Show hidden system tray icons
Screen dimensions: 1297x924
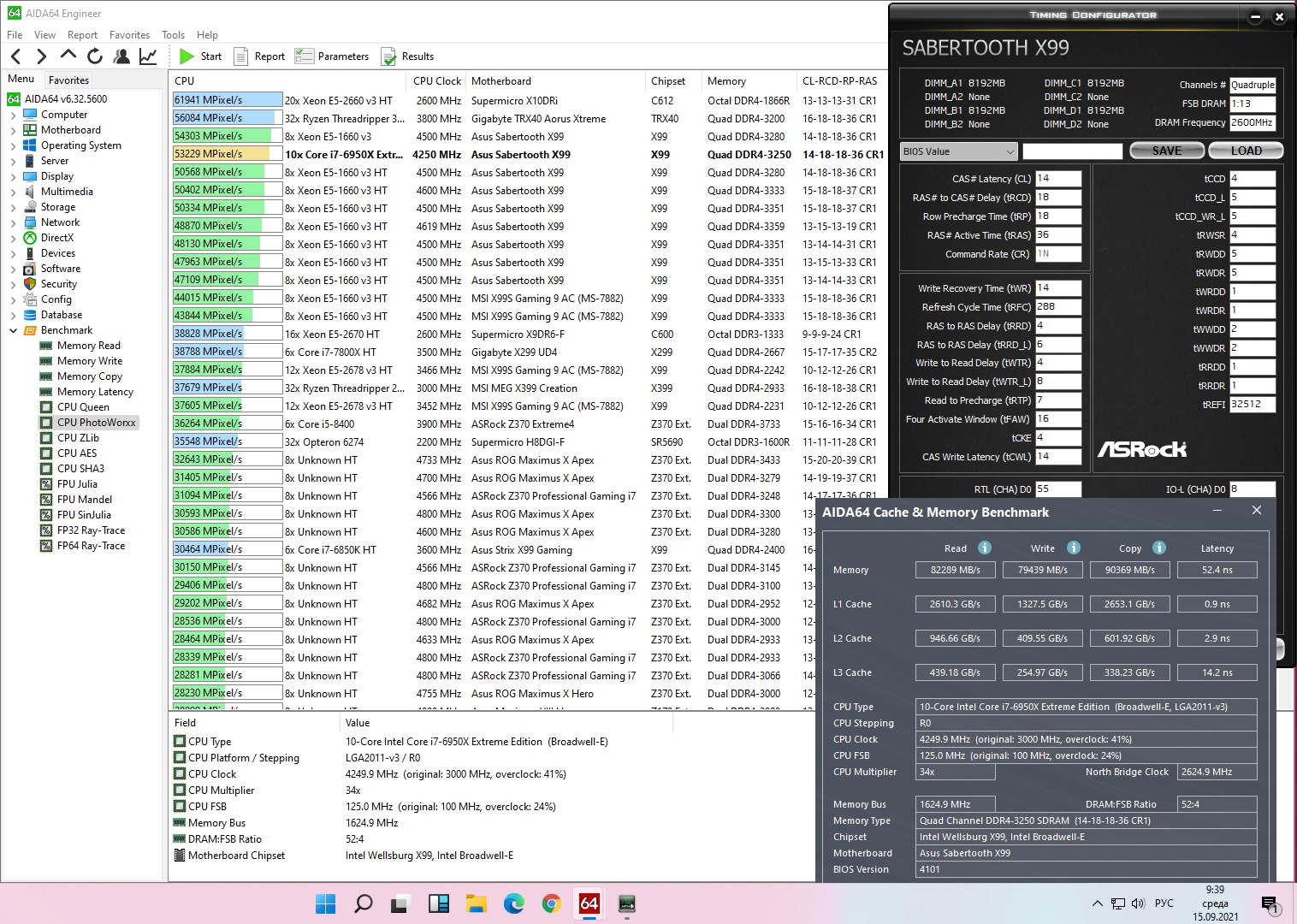1097,903
